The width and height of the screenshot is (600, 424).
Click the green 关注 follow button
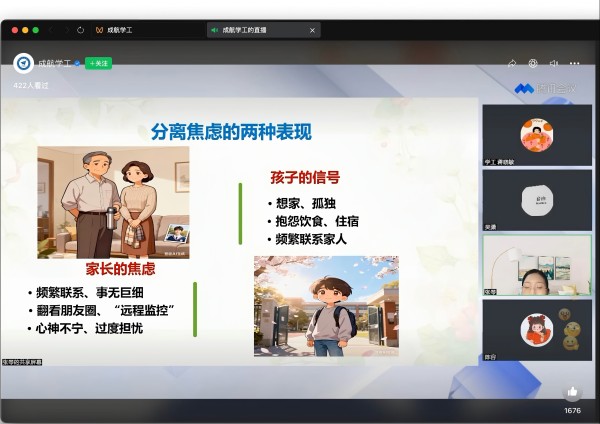click(x=99, y=63)
